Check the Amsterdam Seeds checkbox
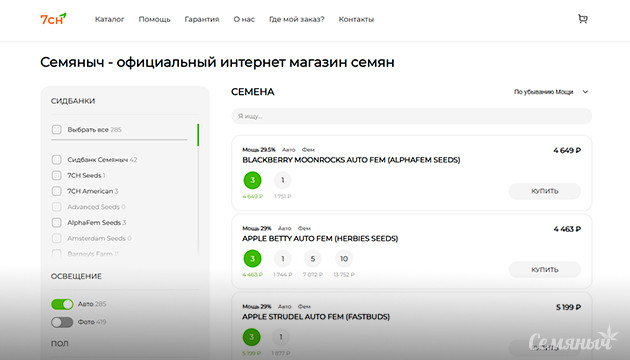Screen dimensions: 630x360 pyautogui.click(x=57, y=238)
